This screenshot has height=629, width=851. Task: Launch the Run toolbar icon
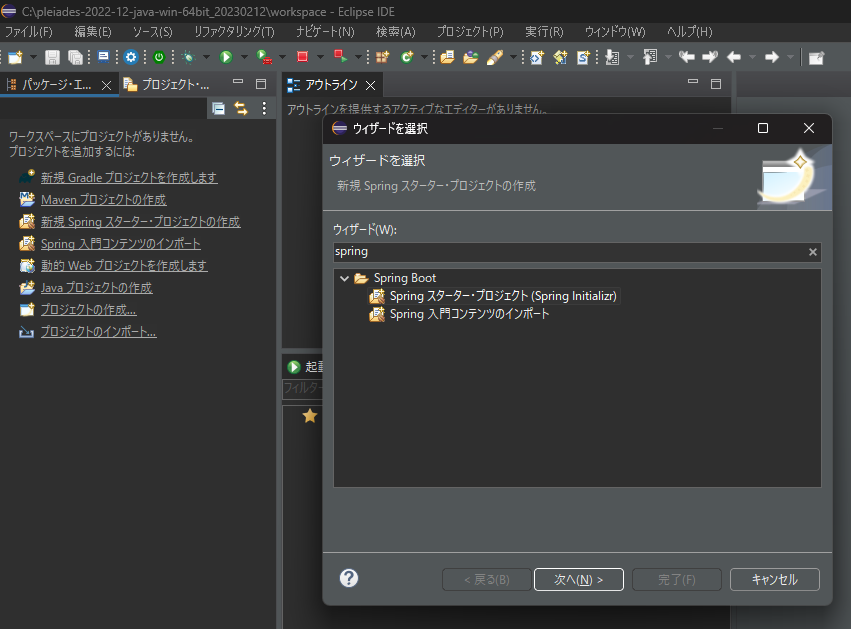click(x=227, y=57)
